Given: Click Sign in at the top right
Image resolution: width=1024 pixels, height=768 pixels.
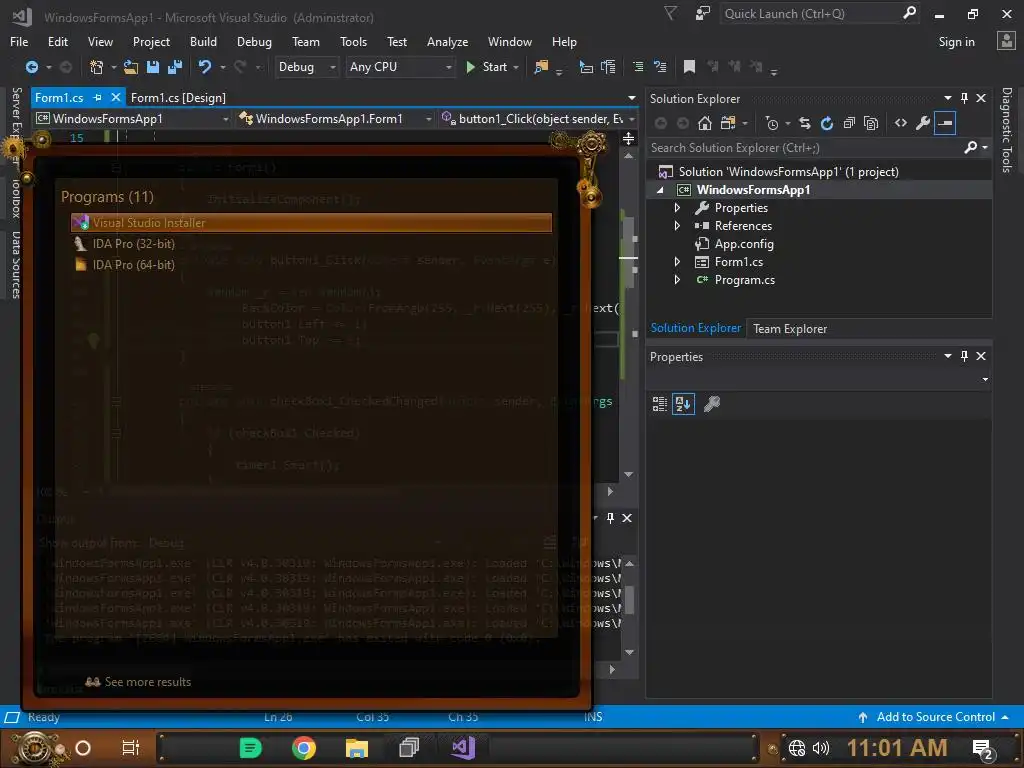Looking at the screenshot, I should 956,42.
